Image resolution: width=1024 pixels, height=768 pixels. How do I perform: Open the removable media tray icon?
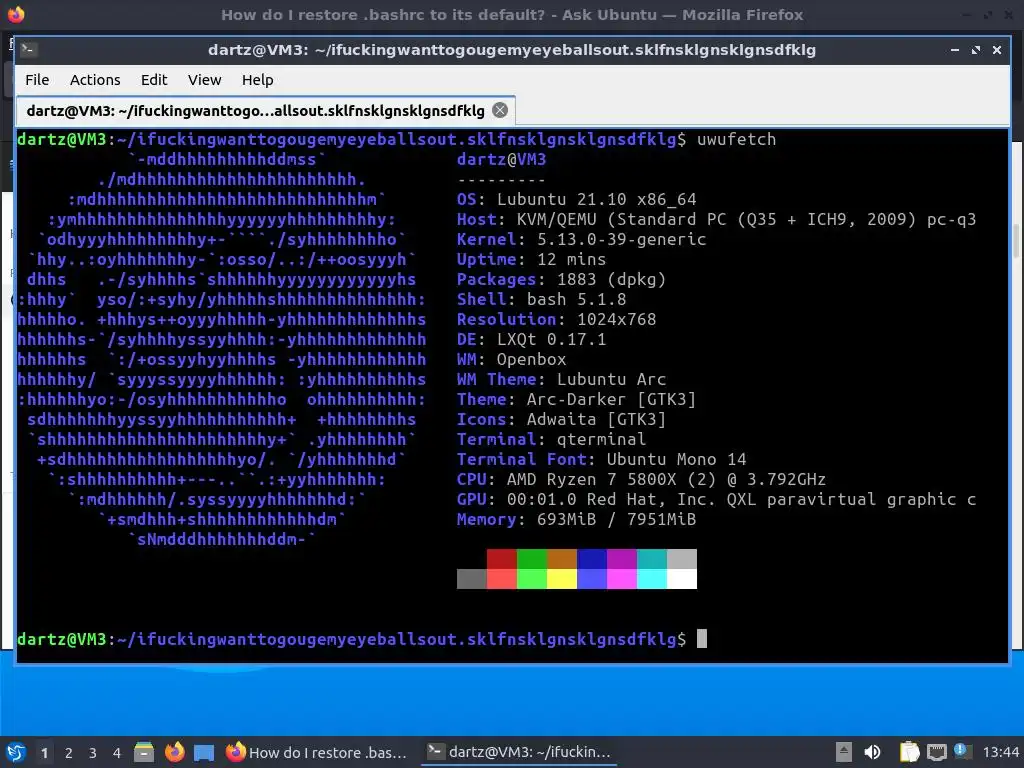(844, 752)
